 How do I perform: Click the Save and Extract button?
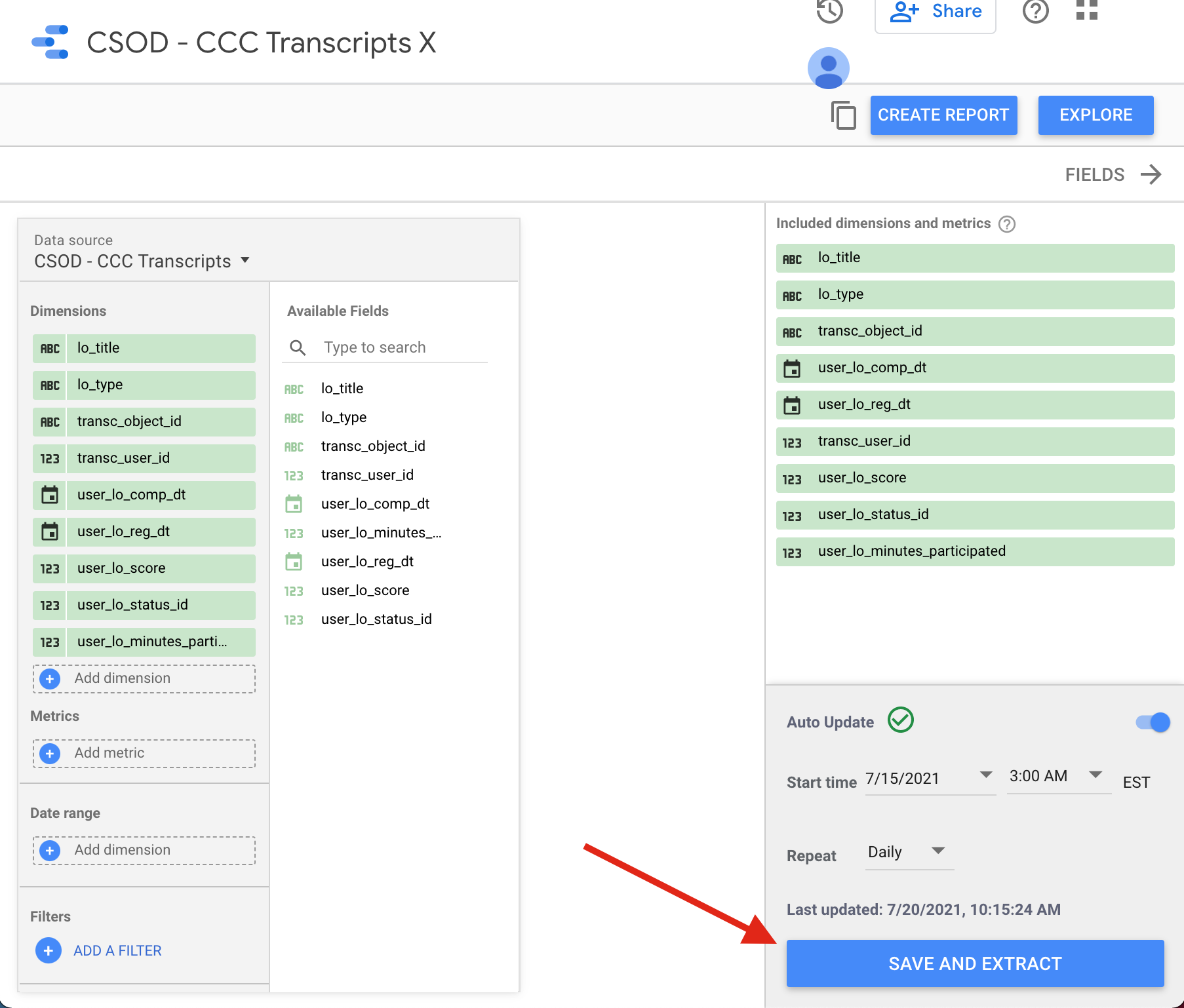point(974,963)
